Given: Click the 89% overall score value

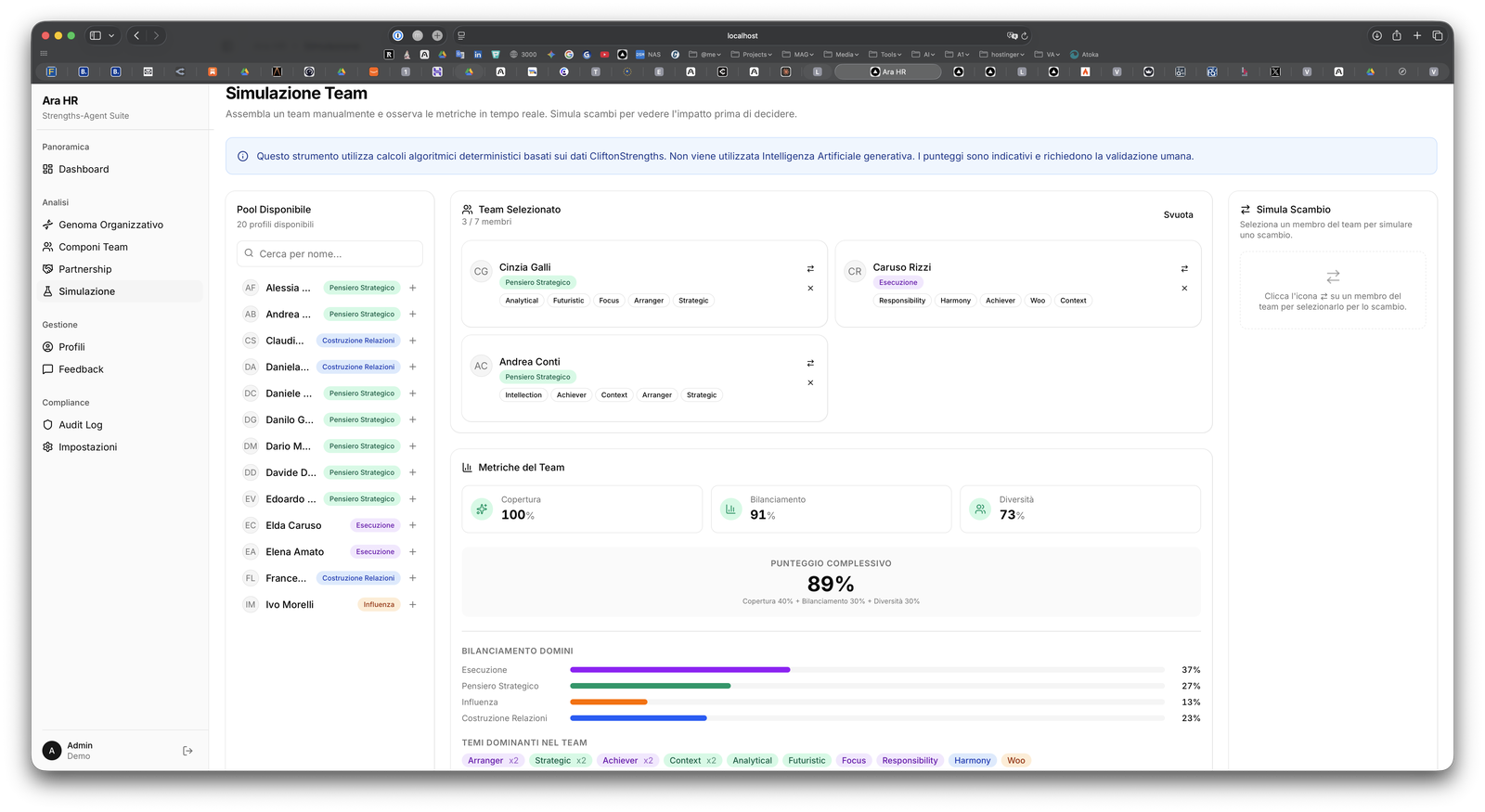Looking at the screenshot, I should point(831,584).
